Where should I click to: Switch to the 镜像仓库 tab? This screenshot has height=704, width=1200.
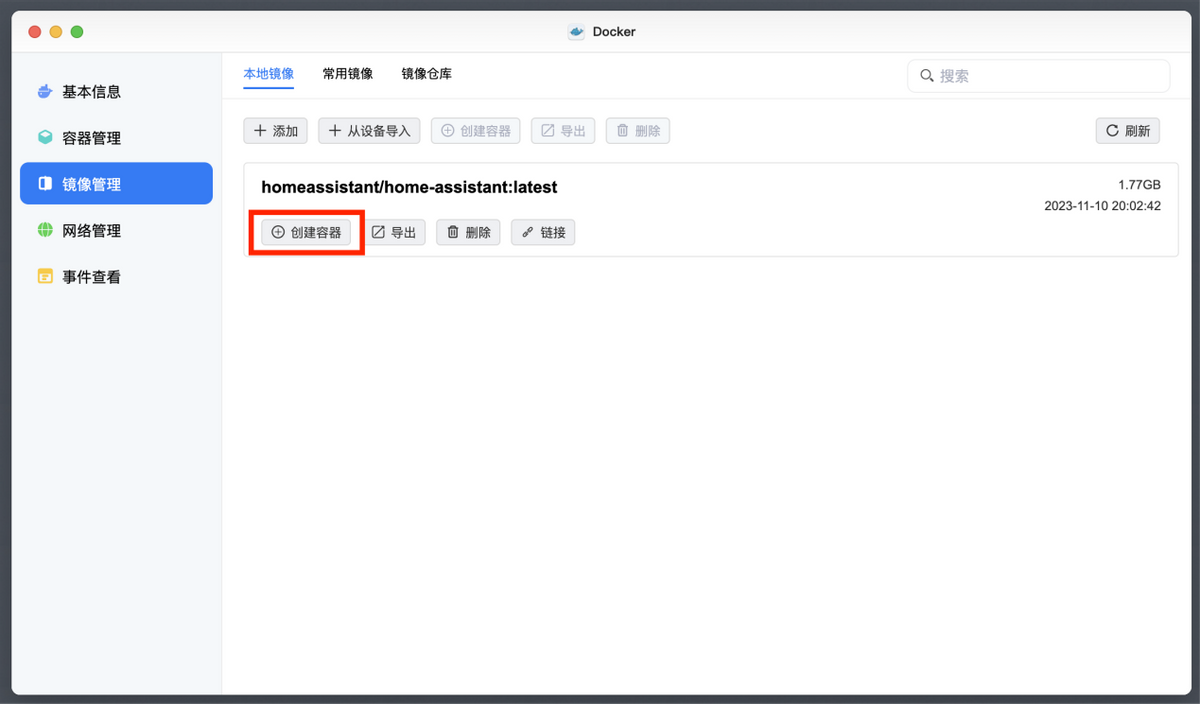coord(427,74)
